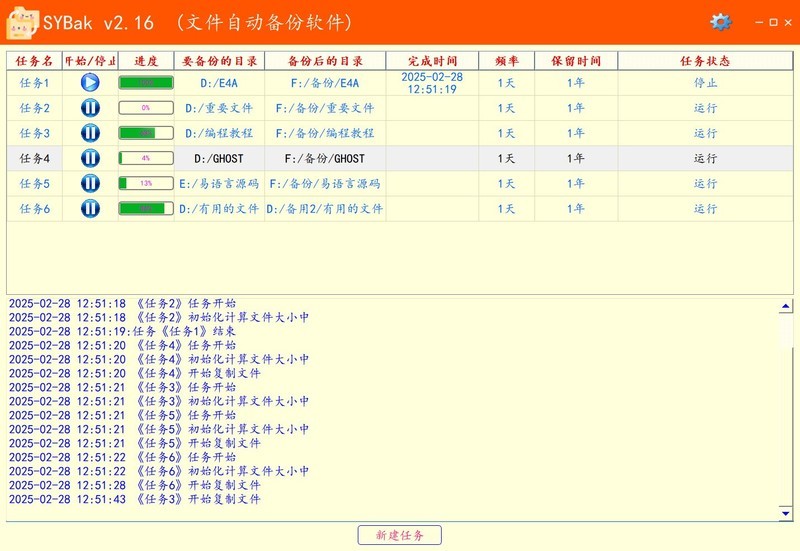The height and width of the screenshot is (551, 800).
Task: Pause 任务4 using its pause button
Action: 90,158
